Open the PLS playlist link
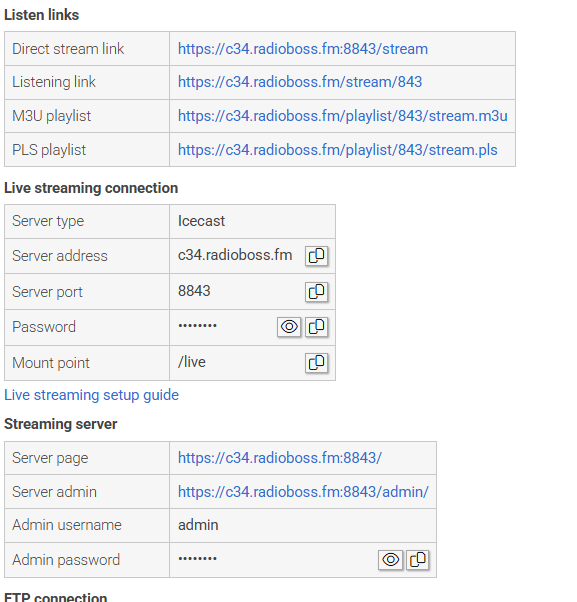Screen dimensions: 577x602 pos(337,150)
